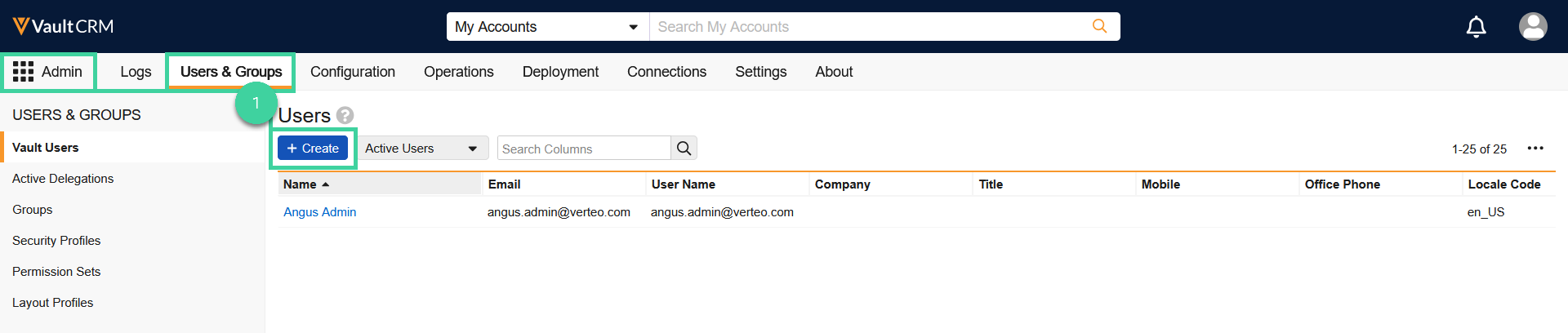Sort by the Name column header
The image size is (1568, 333).
306,184
